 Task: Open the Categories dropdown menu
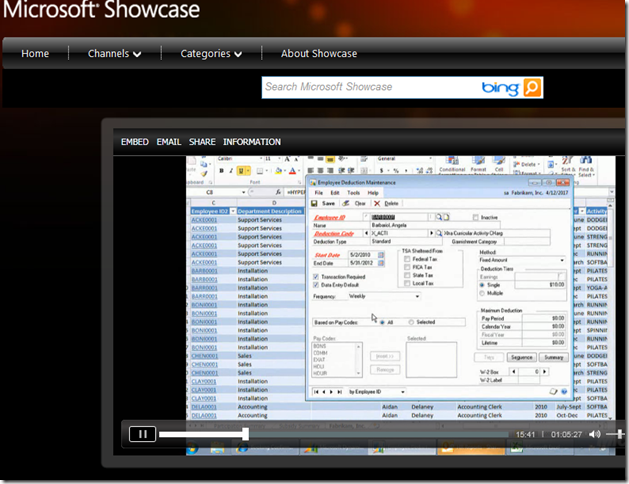pyautogui.click(x=211, y=53)
